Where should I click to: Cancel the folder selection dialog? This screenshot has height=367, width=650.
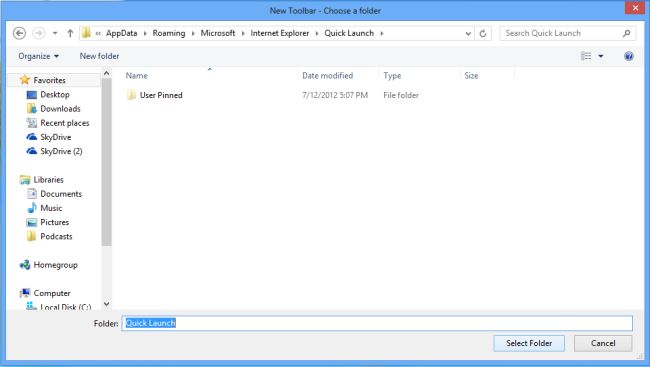603,343
